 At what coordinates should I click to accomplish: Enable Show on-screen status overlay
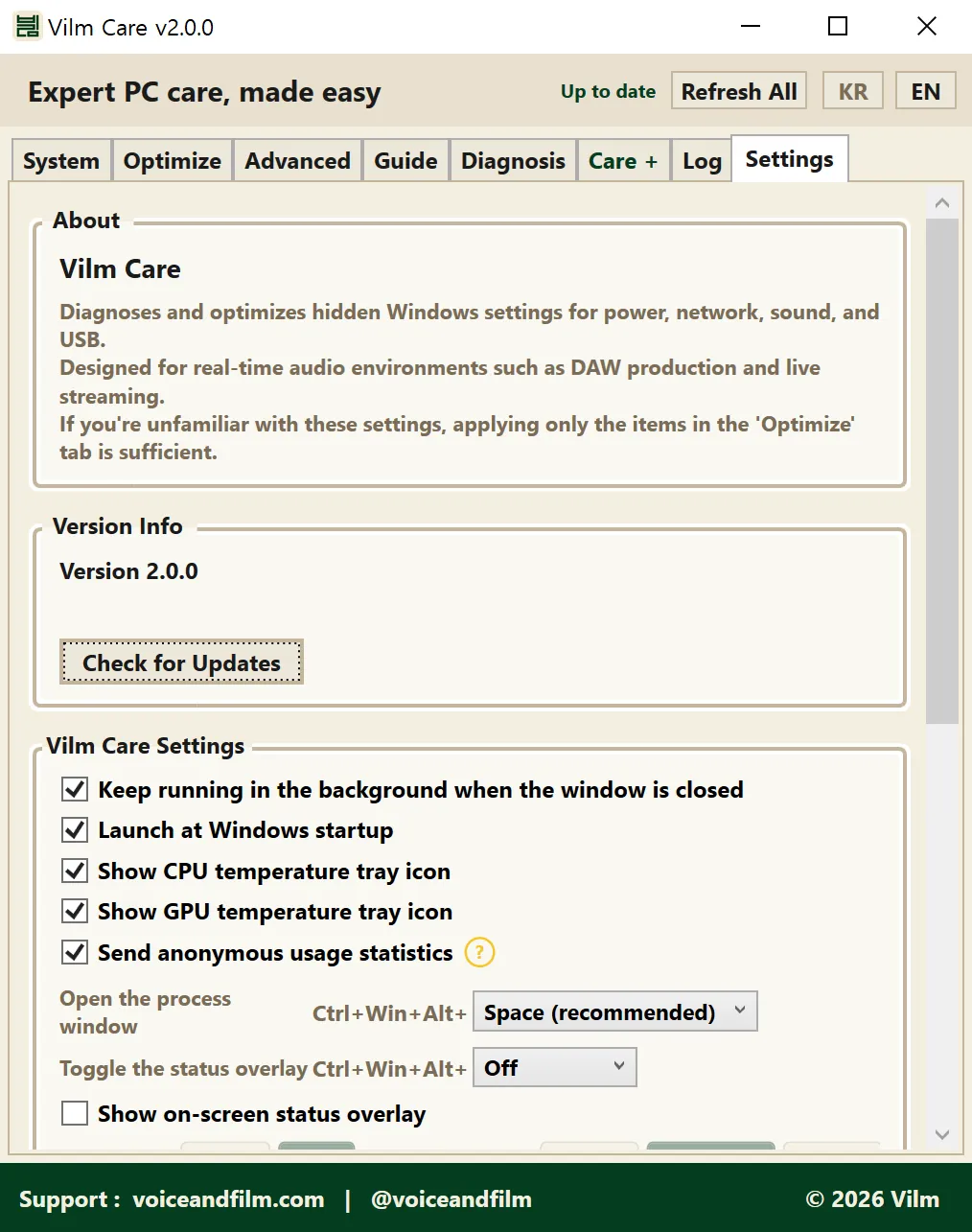(x=75, y=1113)
